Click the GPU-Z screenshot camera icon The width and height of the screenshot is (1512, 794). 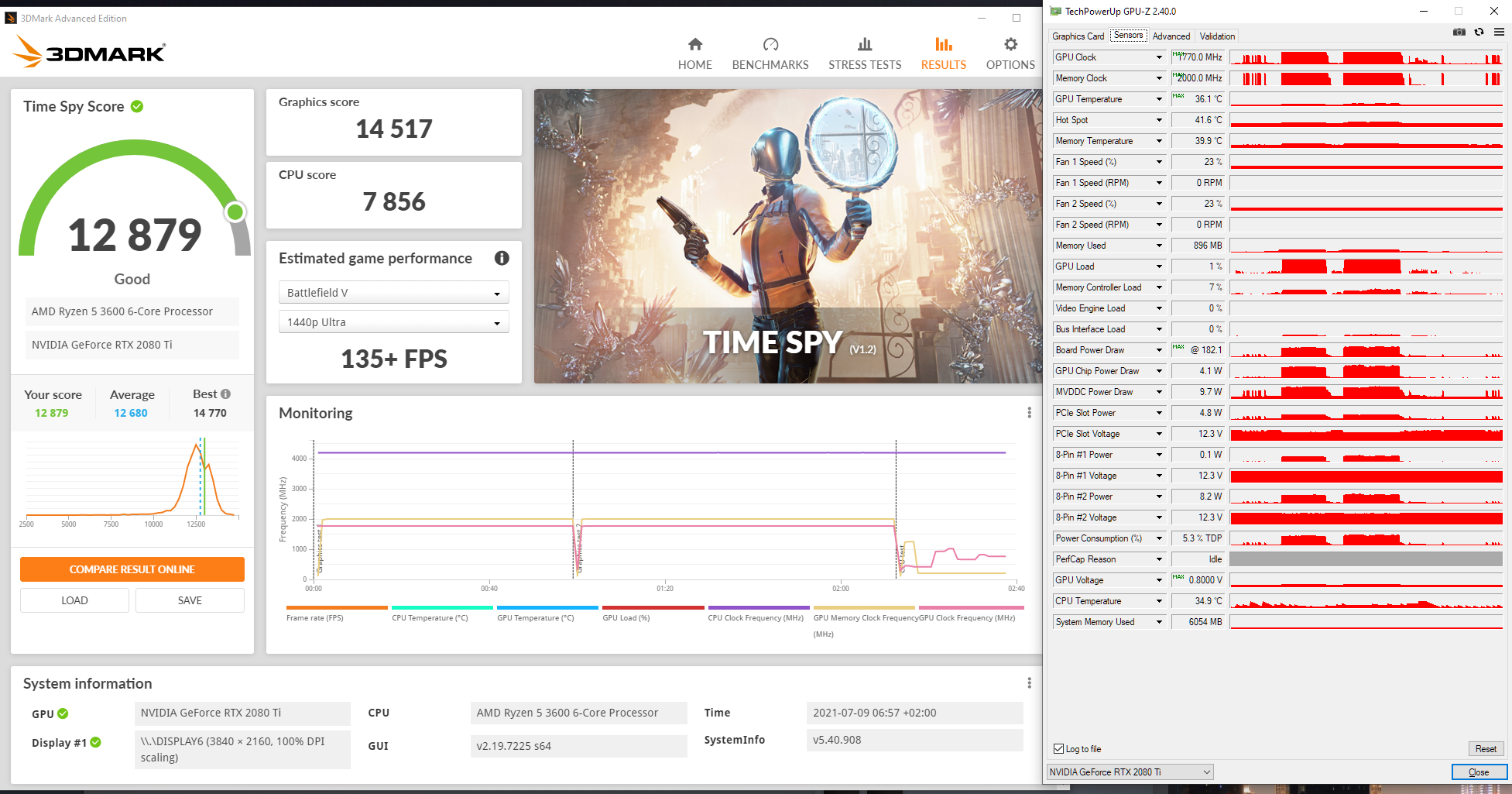pyautogui.click(x=1459, y=32)
